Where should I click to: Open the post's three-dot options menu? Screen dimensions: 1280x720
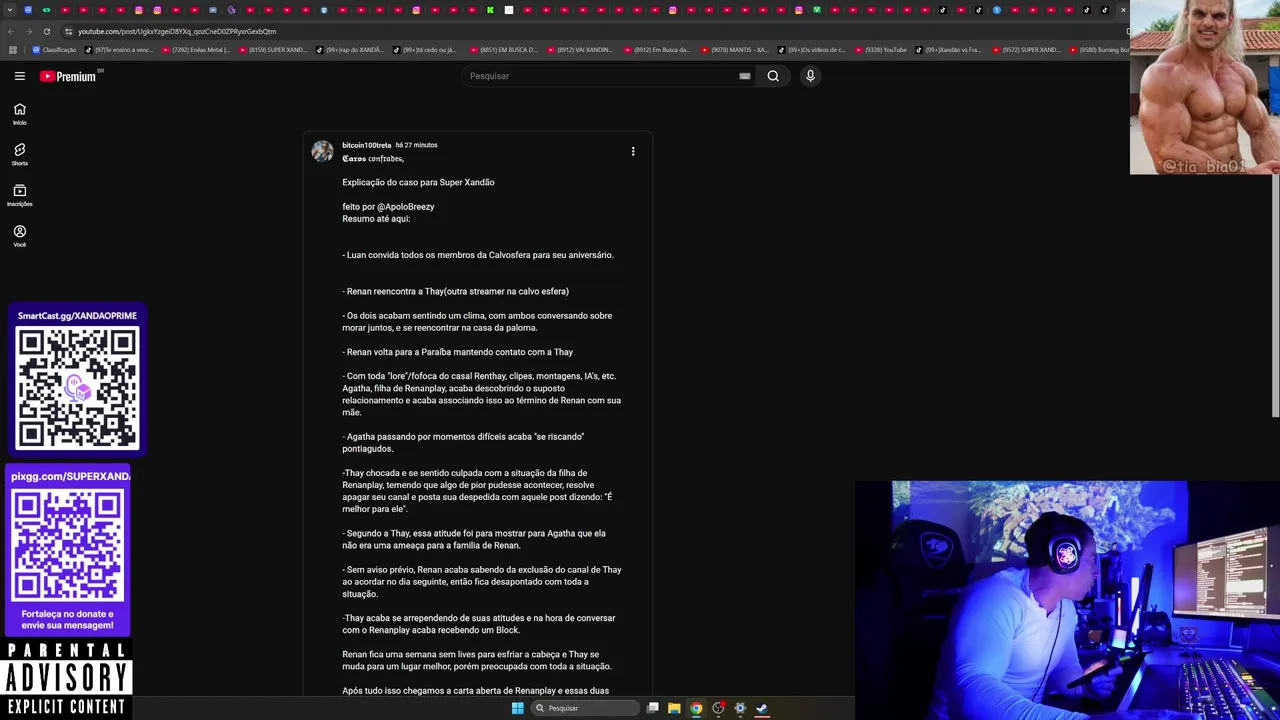click(633, 151)
